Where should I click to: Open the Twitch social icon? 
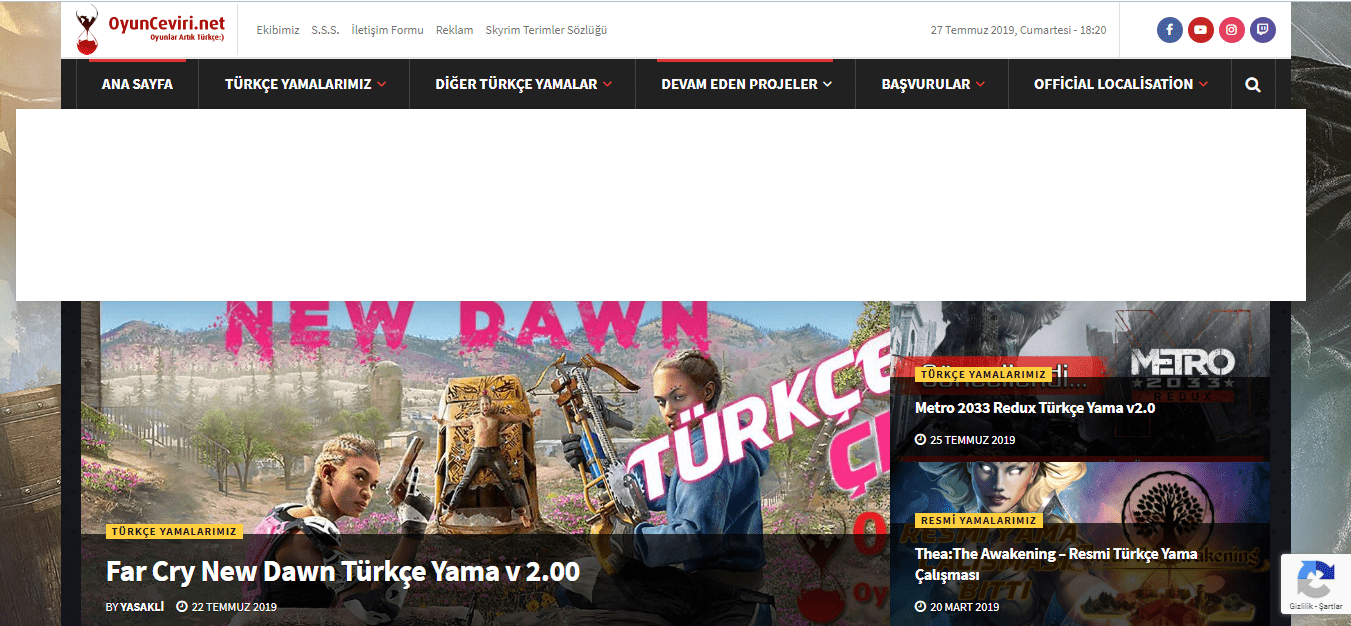[x=1263, y=30]
